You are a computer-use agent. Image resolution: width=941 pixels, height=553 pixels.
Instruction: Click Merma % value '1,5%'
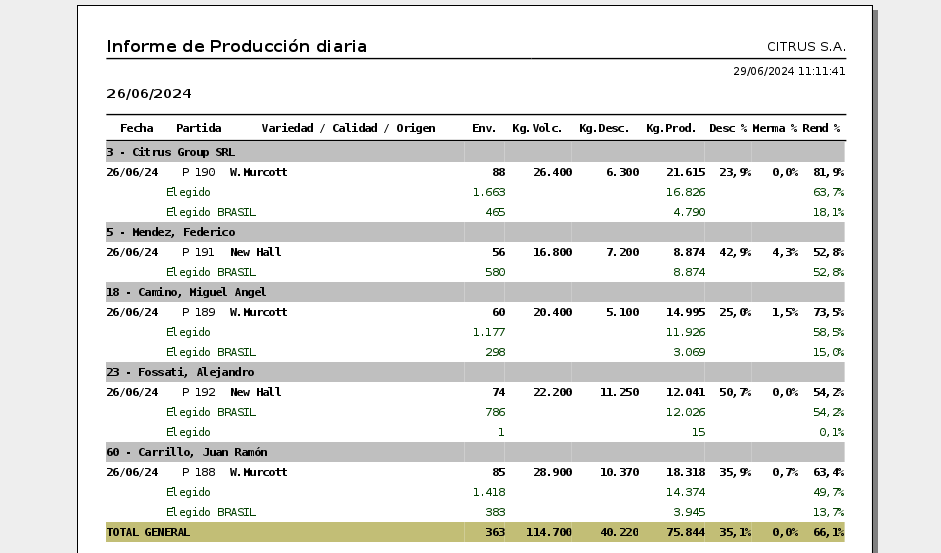pyautogui.click(x=785, y=312)
